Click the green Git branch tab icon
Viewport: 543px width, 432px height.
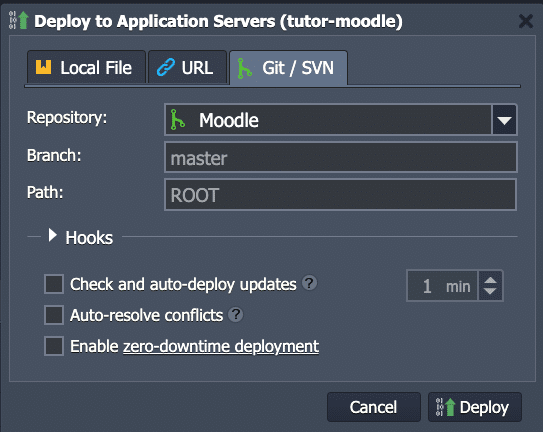pyautogui.click(x=244, y=68)
